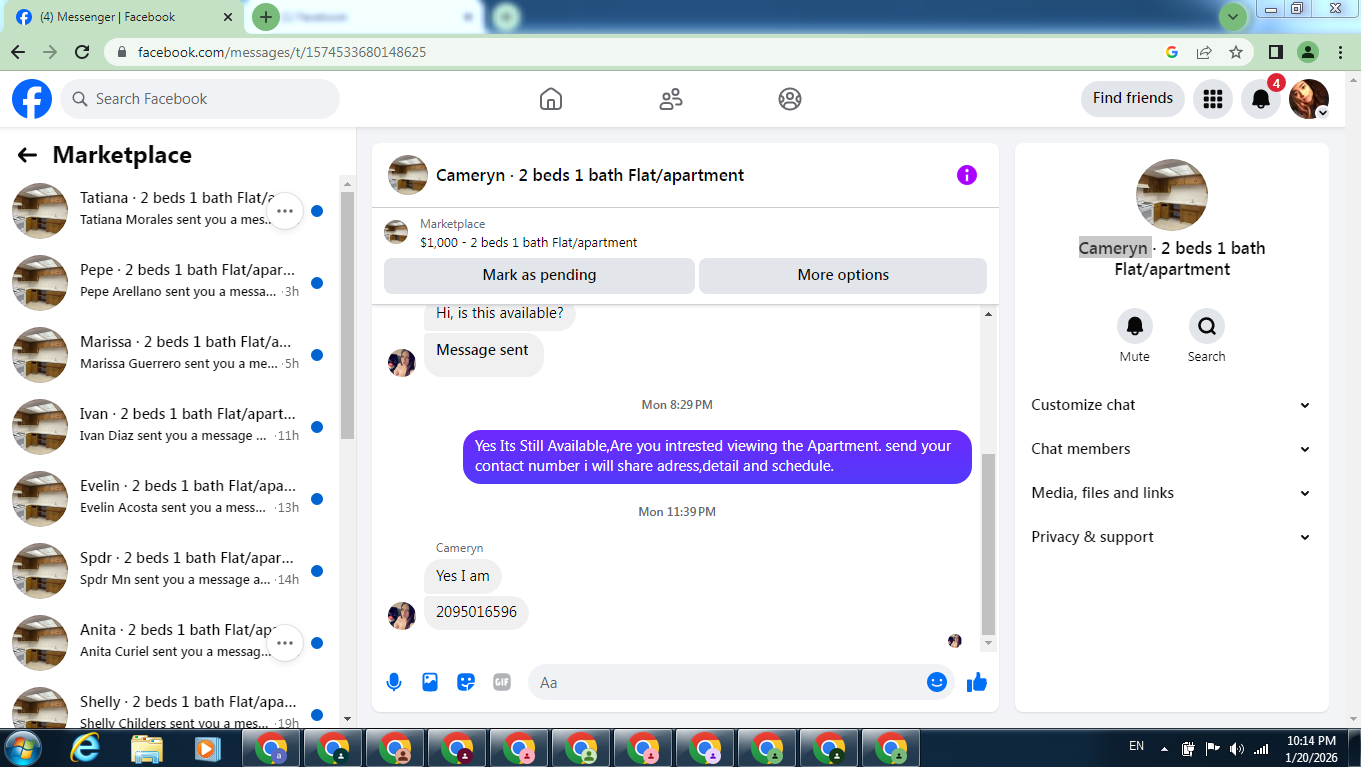Viewport: 1361px width, 767px height.
Task: Open the Facebook home logo
Action: pos(32,99)
